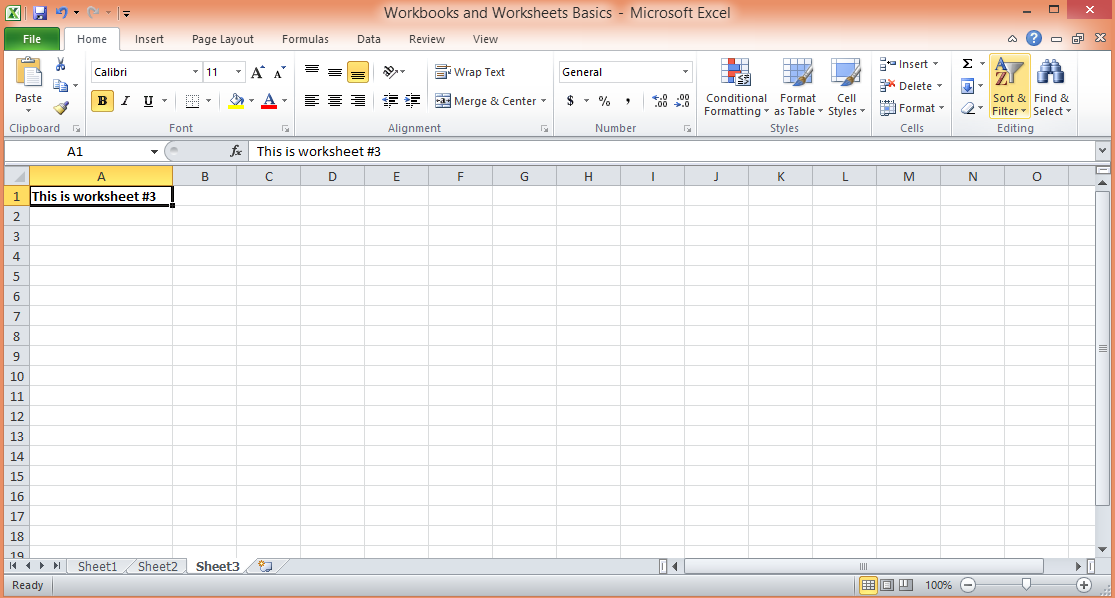Viewport: 1115px width, 598px height.
Task: Open Excel Help question mark icon
Action: point(1034,38)
